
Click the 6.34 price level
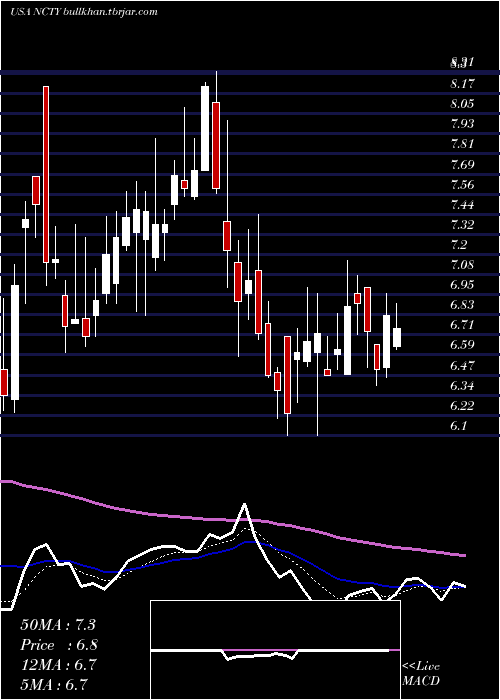point(462,386)
